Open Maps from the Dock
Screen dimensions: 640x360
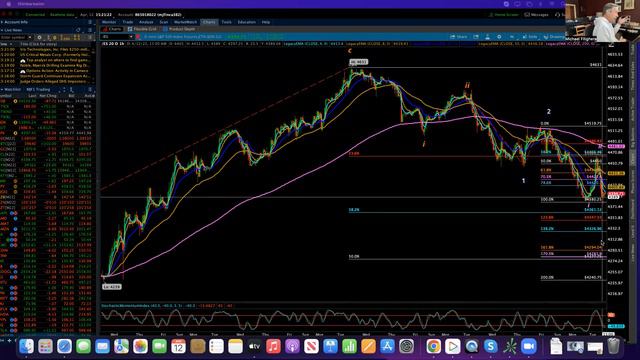pos(121,347)
